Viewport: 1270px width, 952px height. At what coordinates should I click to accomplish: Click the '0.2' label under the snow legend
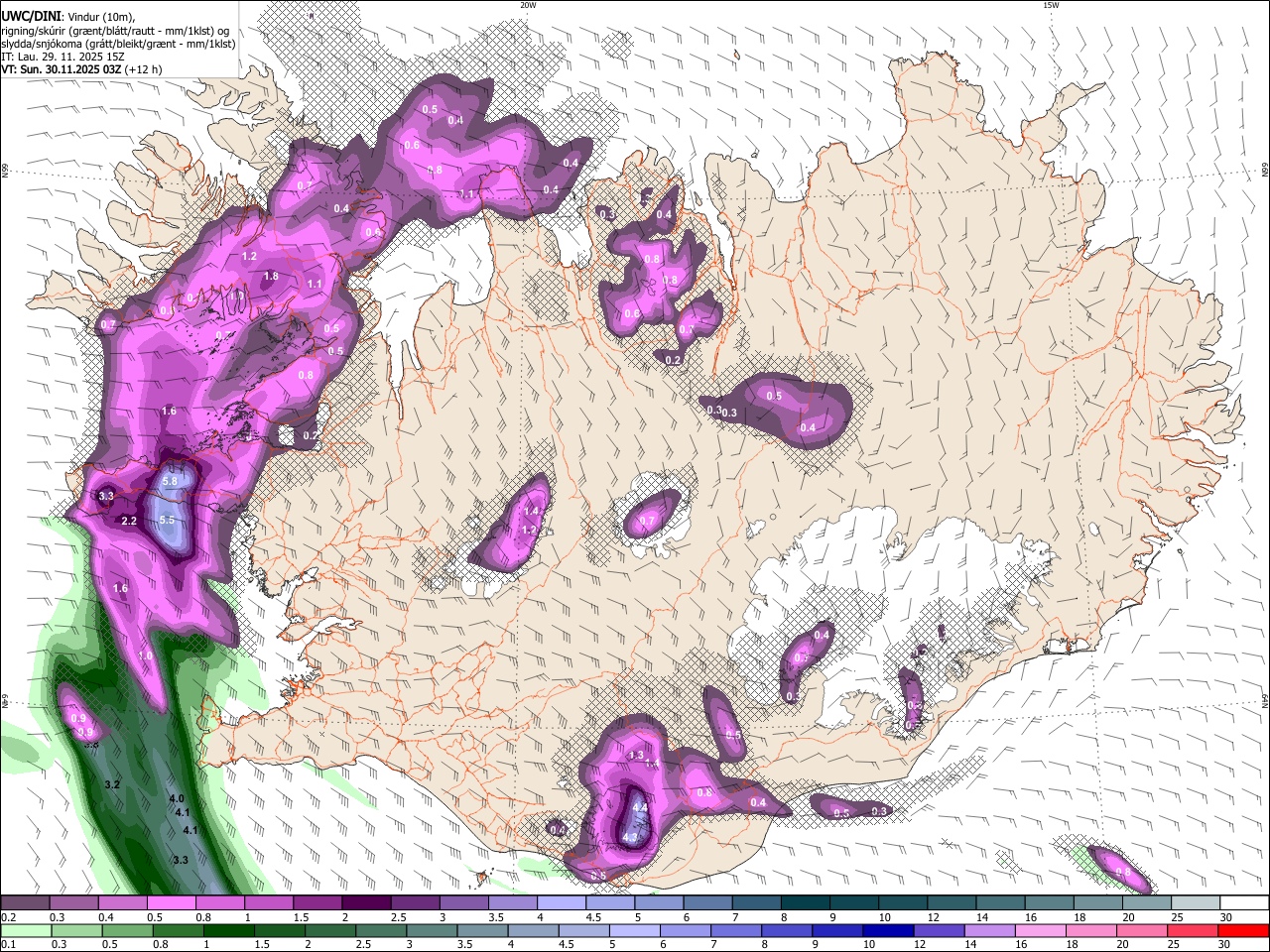(x=9, y=917)
